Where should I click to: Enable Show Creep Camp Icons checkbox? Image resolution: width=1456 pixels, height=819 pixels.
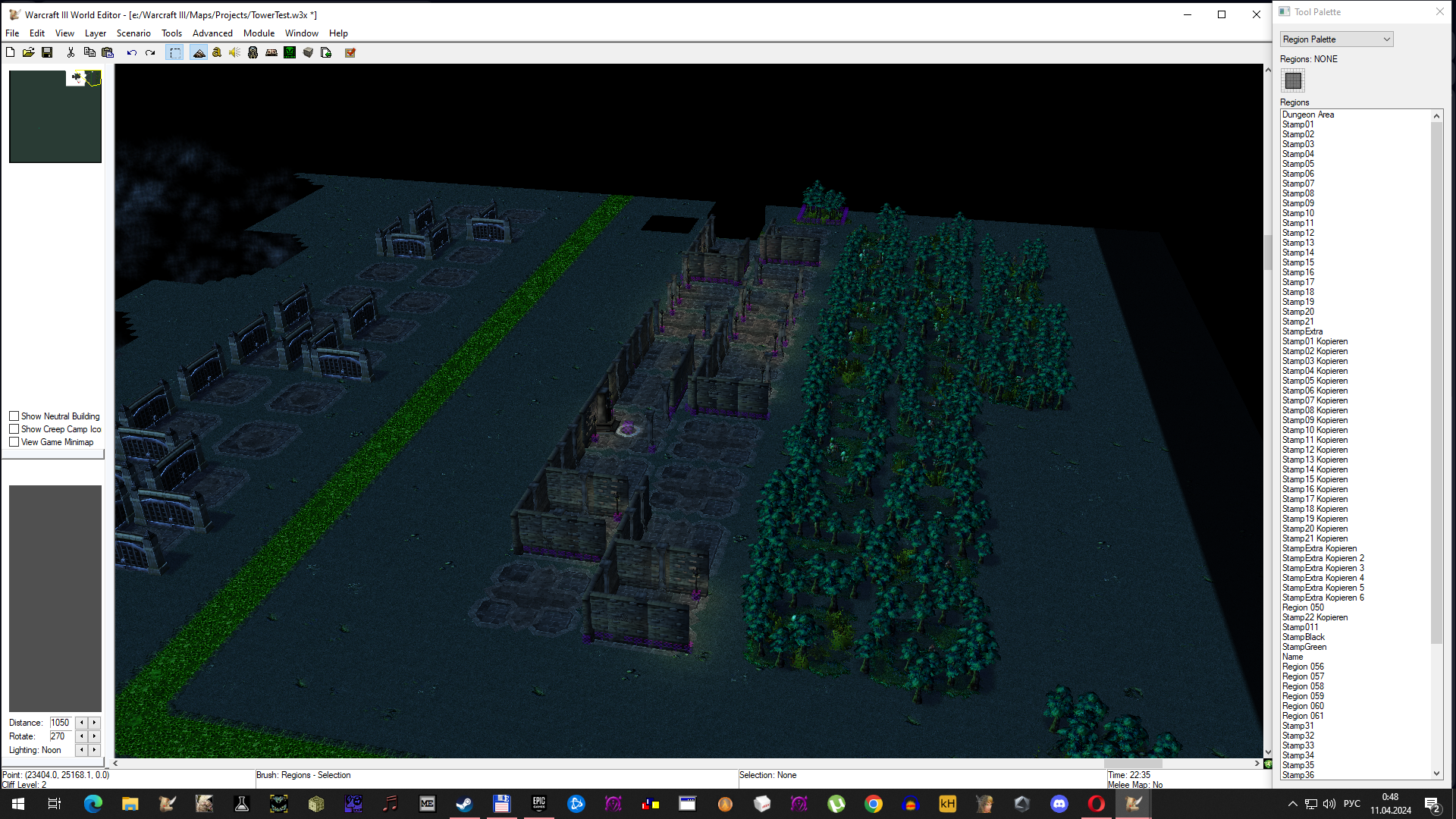[14, 429]
